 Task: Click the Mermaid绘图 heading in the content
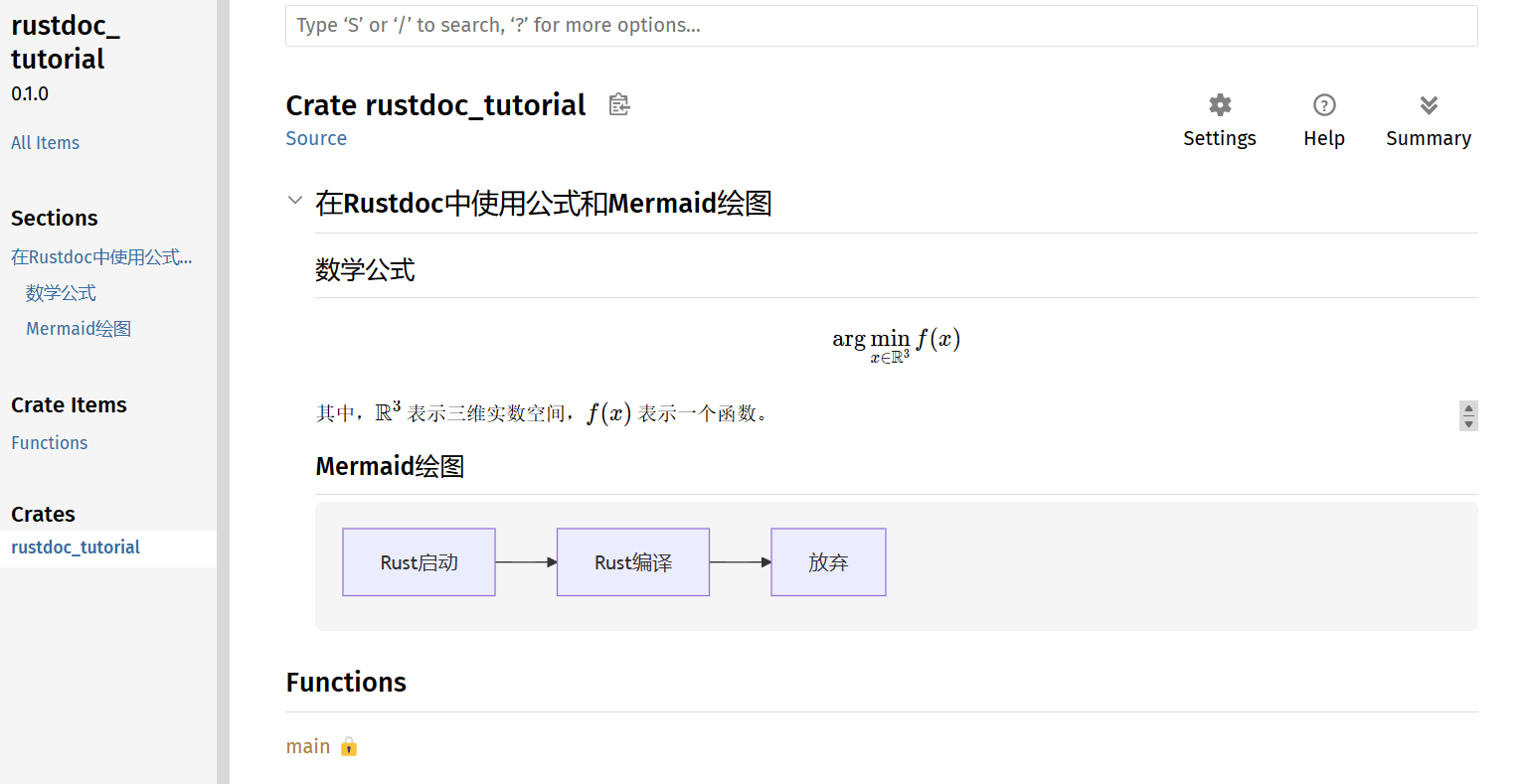coord(390,466)
